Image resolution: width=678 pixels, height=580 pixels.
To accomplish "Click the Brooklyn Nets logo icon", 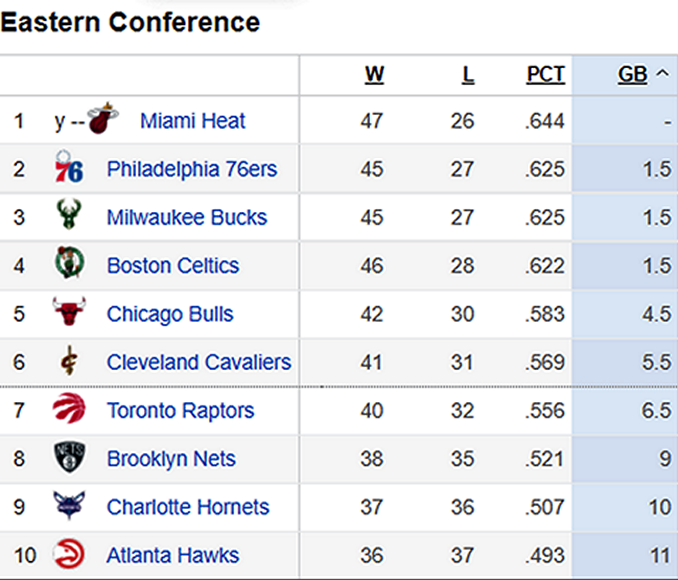I will point(68,458).
